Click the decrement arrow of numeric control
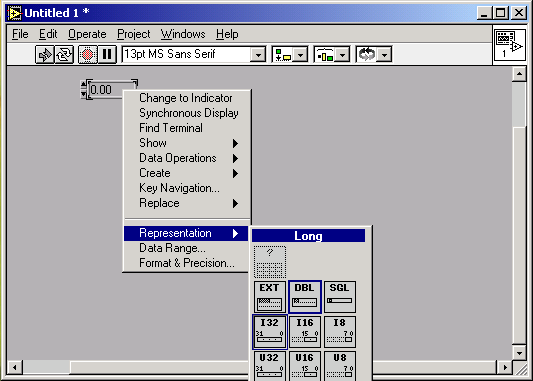Screen dimensions: 533x381 (83, 94)
